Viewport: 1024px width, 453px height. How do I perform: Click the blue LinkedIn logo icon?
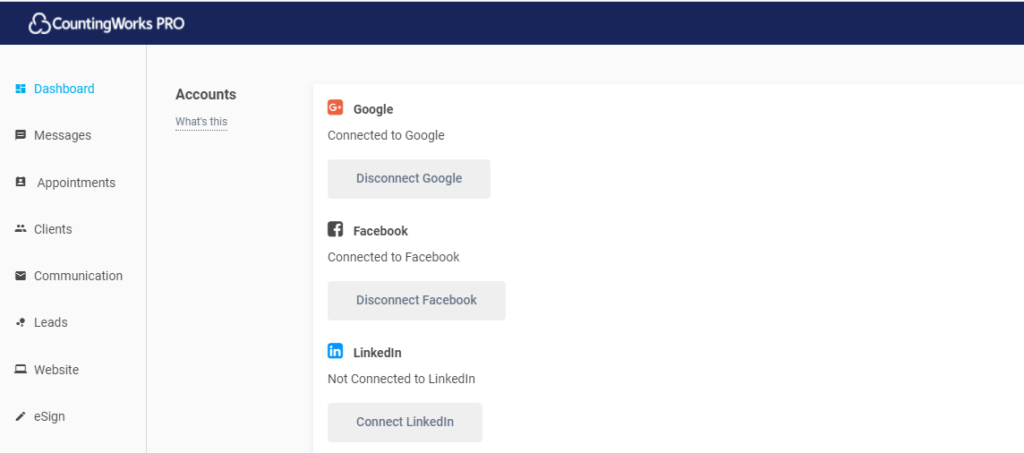pyautogui.click(x=335, y=351)
